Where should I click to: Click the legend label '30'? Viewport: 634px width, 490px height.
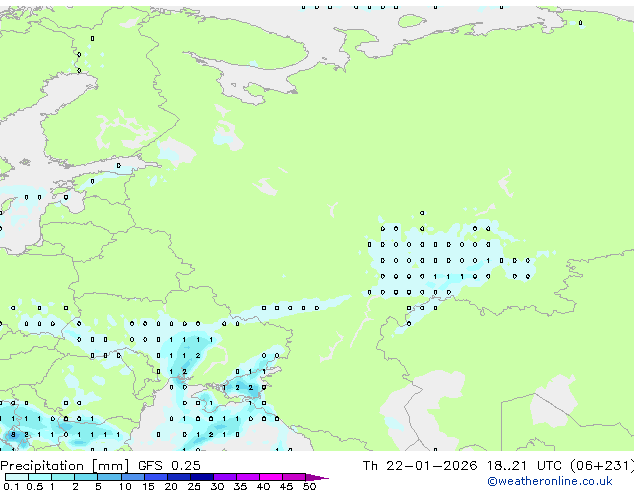[x=217, y=486]
